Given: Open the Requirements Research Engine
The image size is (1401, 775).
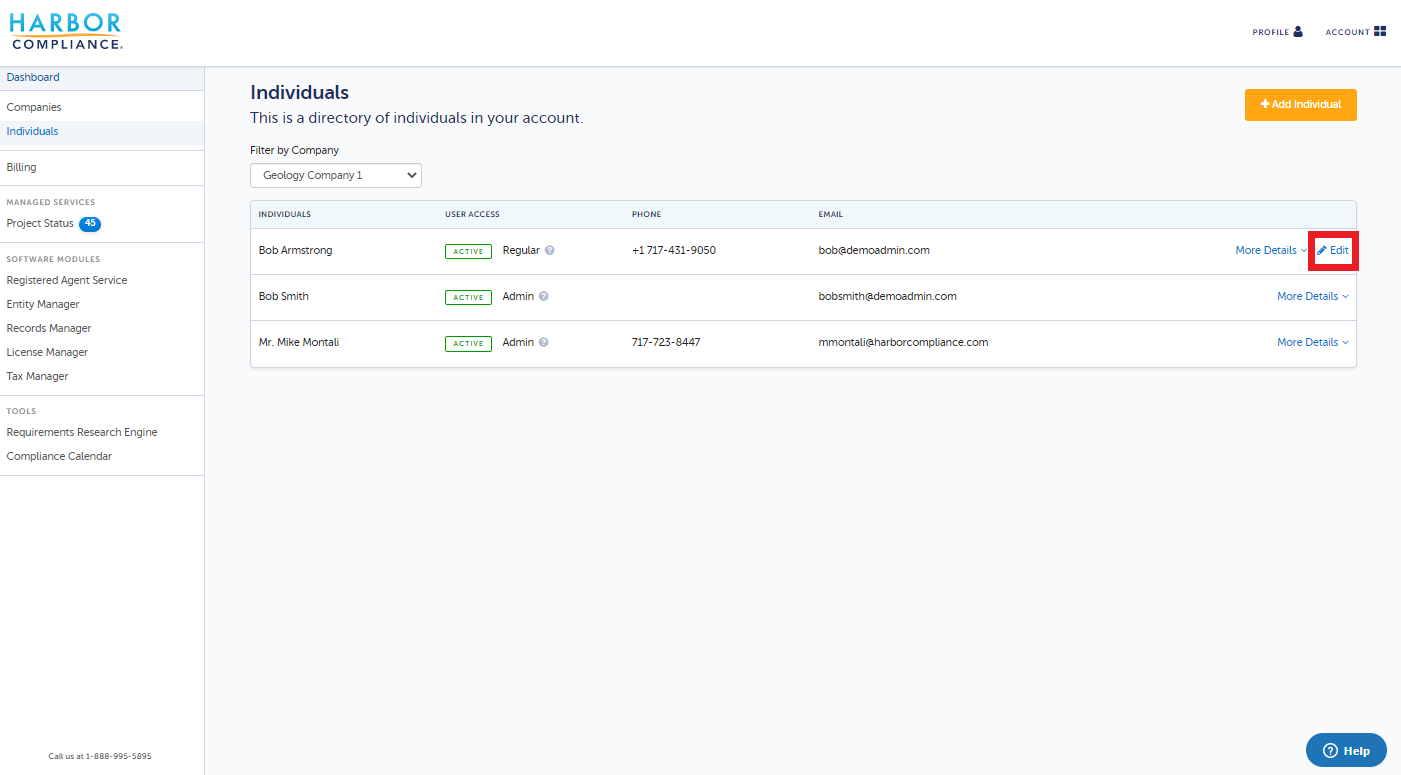Looking at the screenshot, I should 82,433.
